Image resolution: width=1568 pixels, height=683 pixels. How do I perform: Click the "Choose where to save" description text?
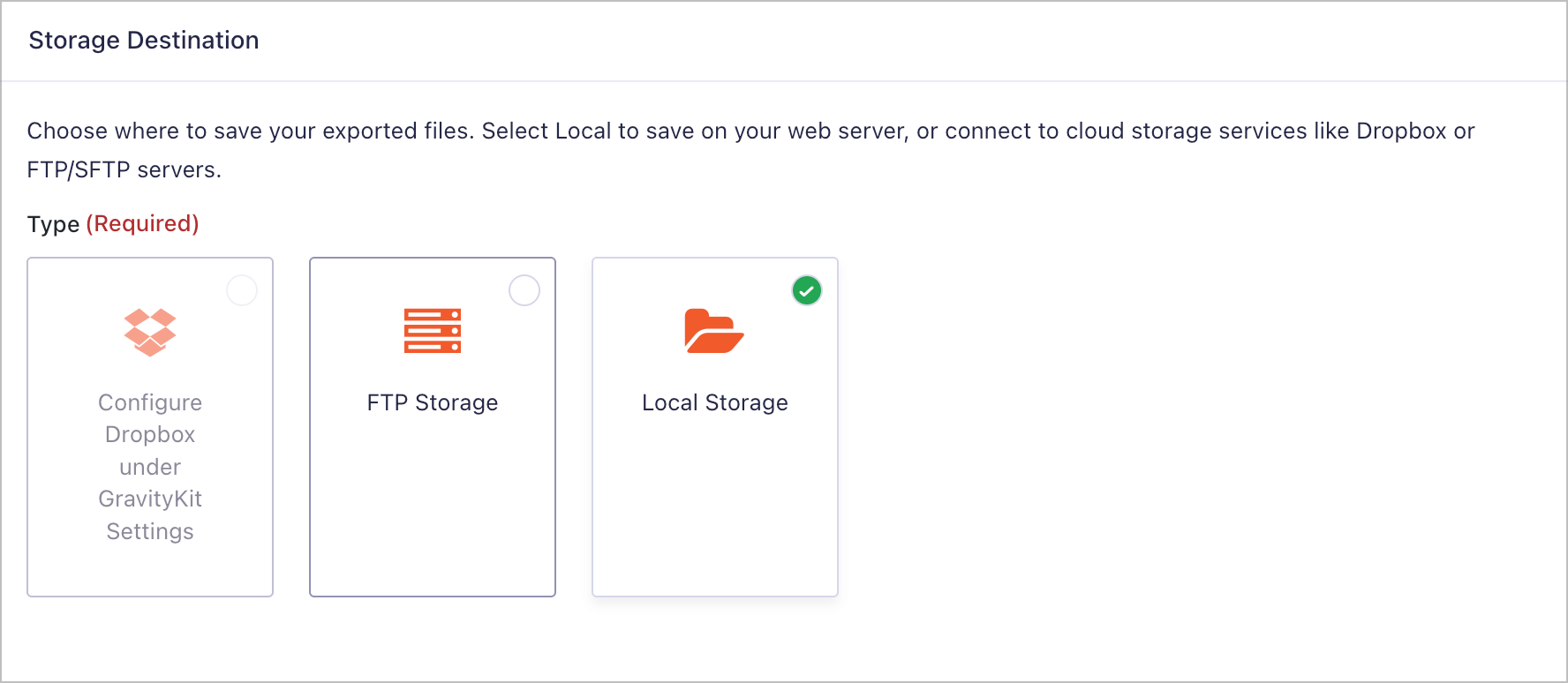pos(750,150)
